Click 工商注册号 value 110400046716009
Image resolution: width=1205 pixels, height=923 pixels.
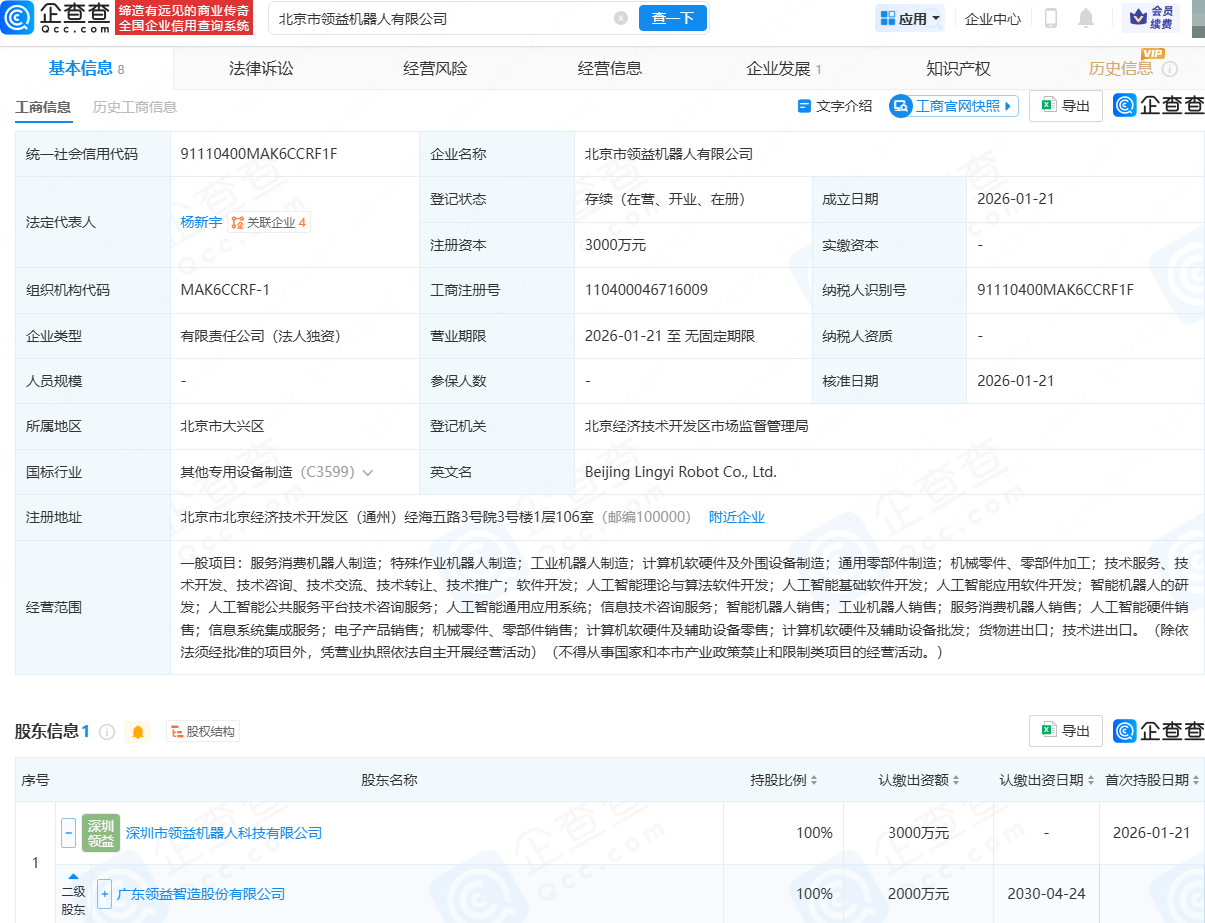click(646, 290)
